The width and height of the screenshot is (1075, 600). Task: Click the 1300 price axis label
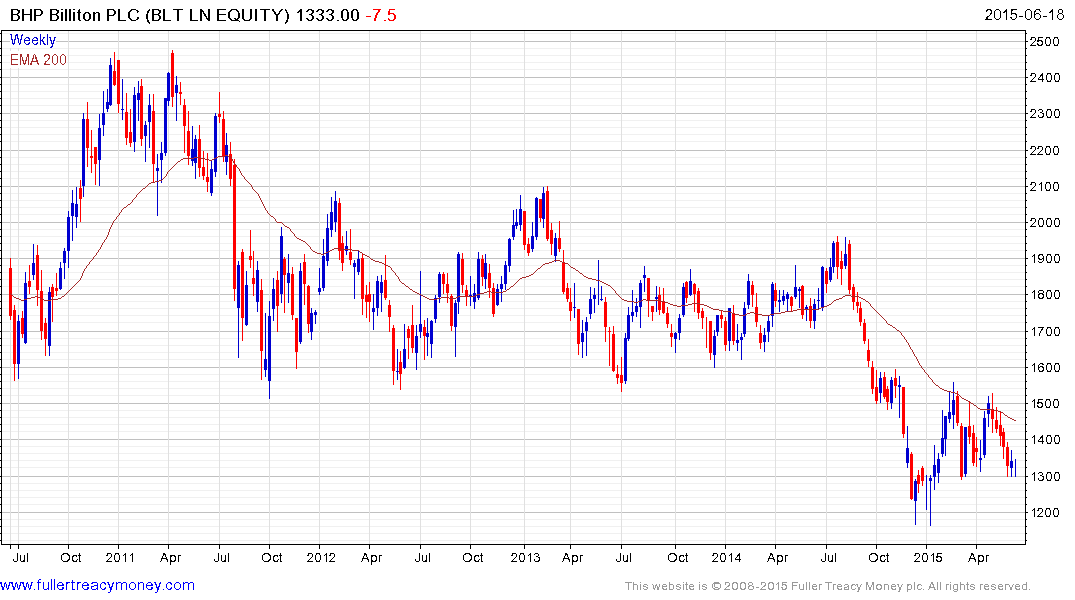[1045, 476]
